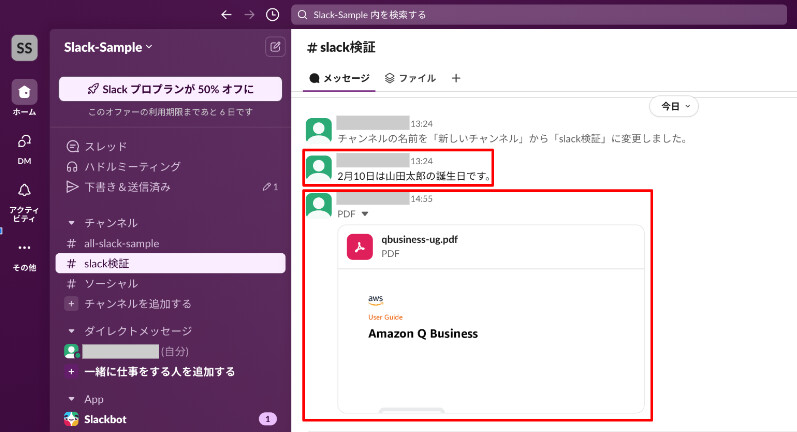Click avatar on 14:55 PDF message

319,205
